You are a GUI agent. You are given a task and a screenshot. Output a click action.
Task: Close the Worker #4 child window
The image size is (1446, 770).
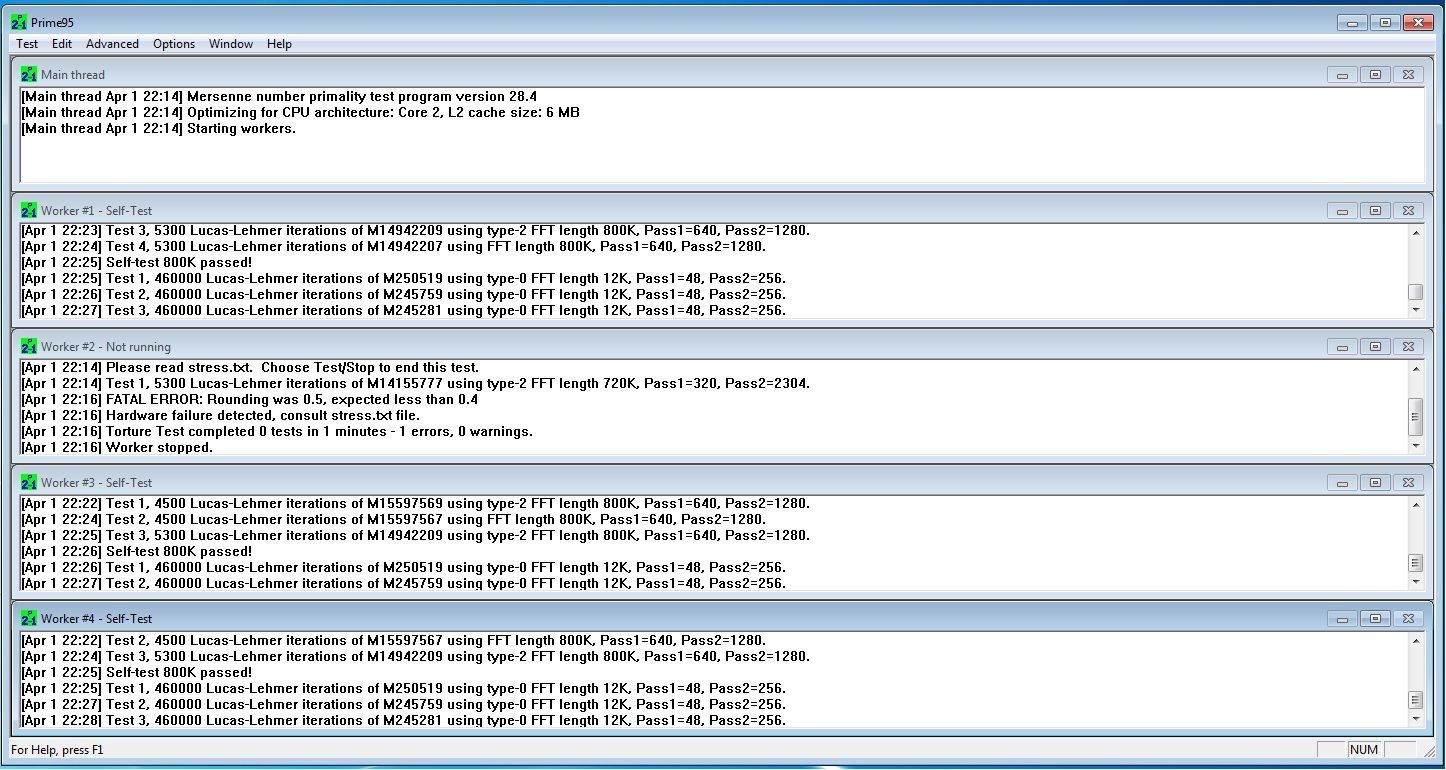[1408, 618]
